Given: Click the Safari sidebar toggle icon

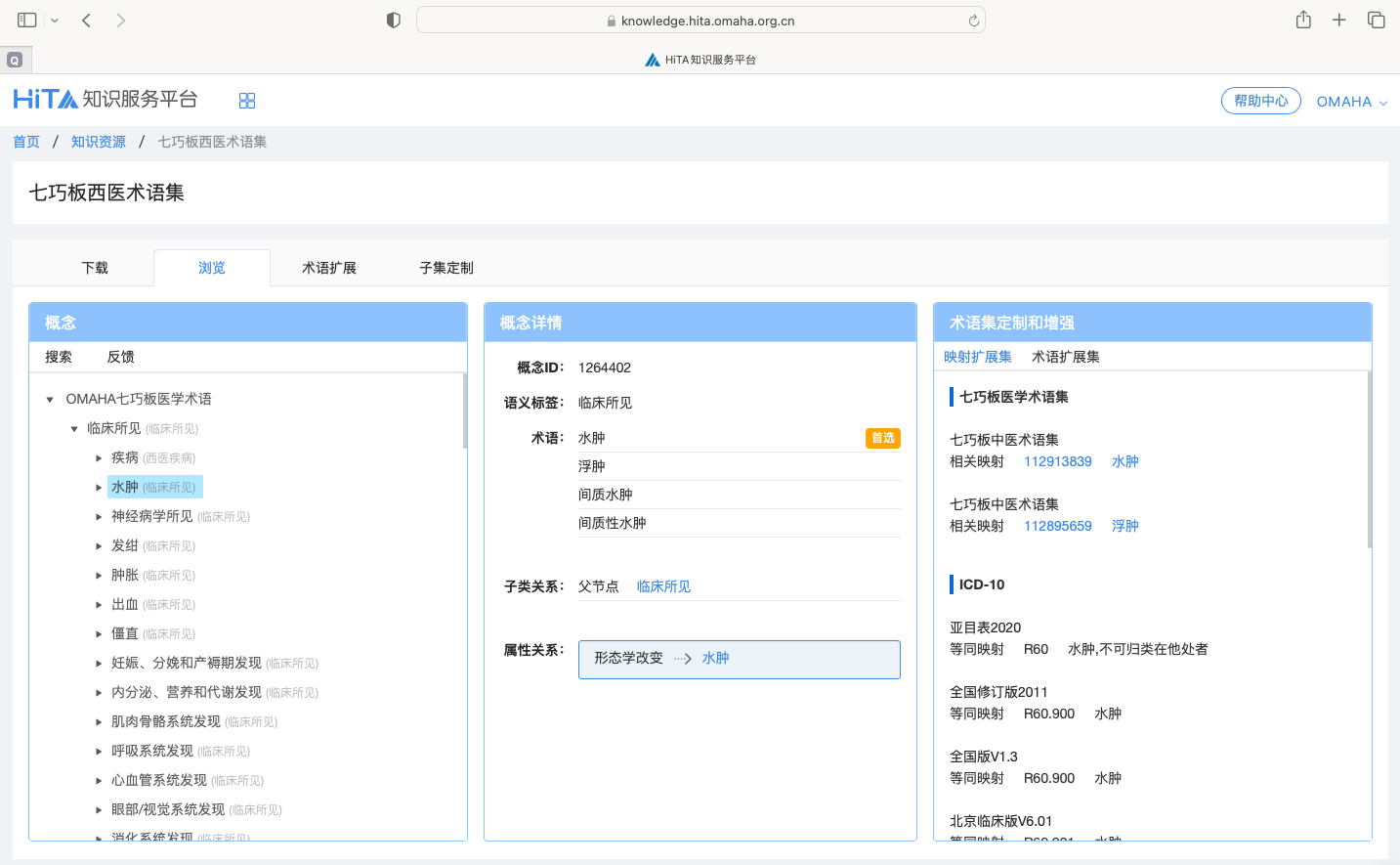Looking at the screenshot, I should 27,20.
